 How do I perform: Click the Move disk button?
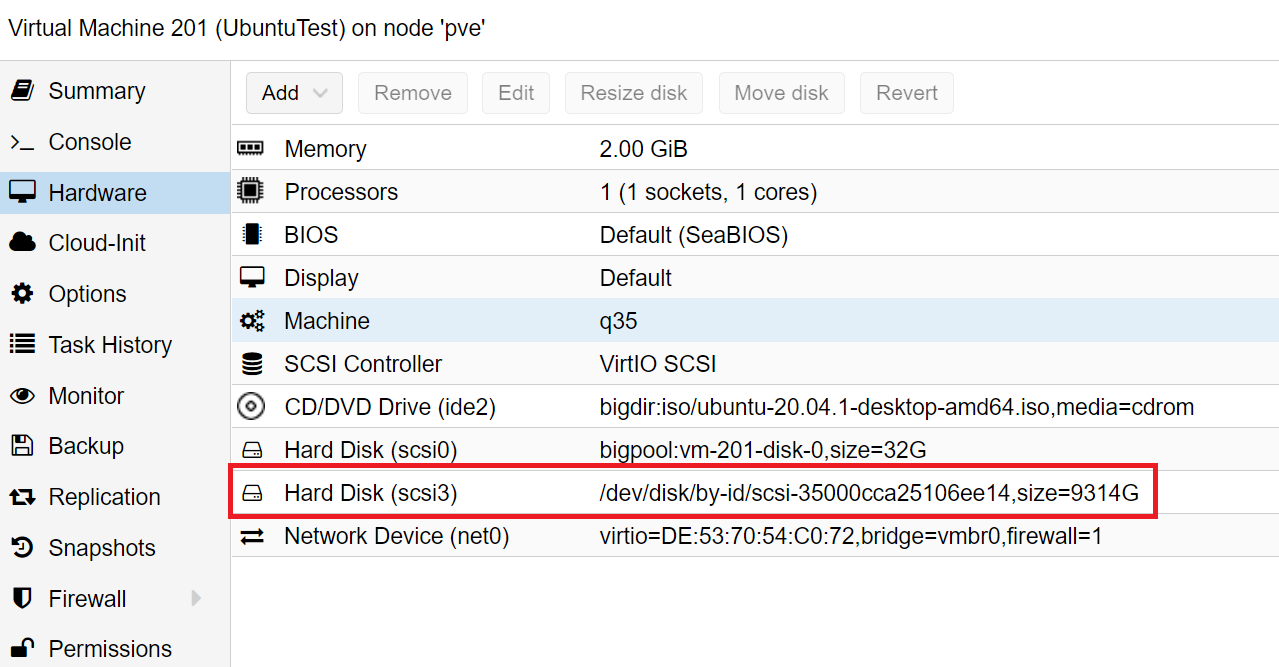pos(781,92)
